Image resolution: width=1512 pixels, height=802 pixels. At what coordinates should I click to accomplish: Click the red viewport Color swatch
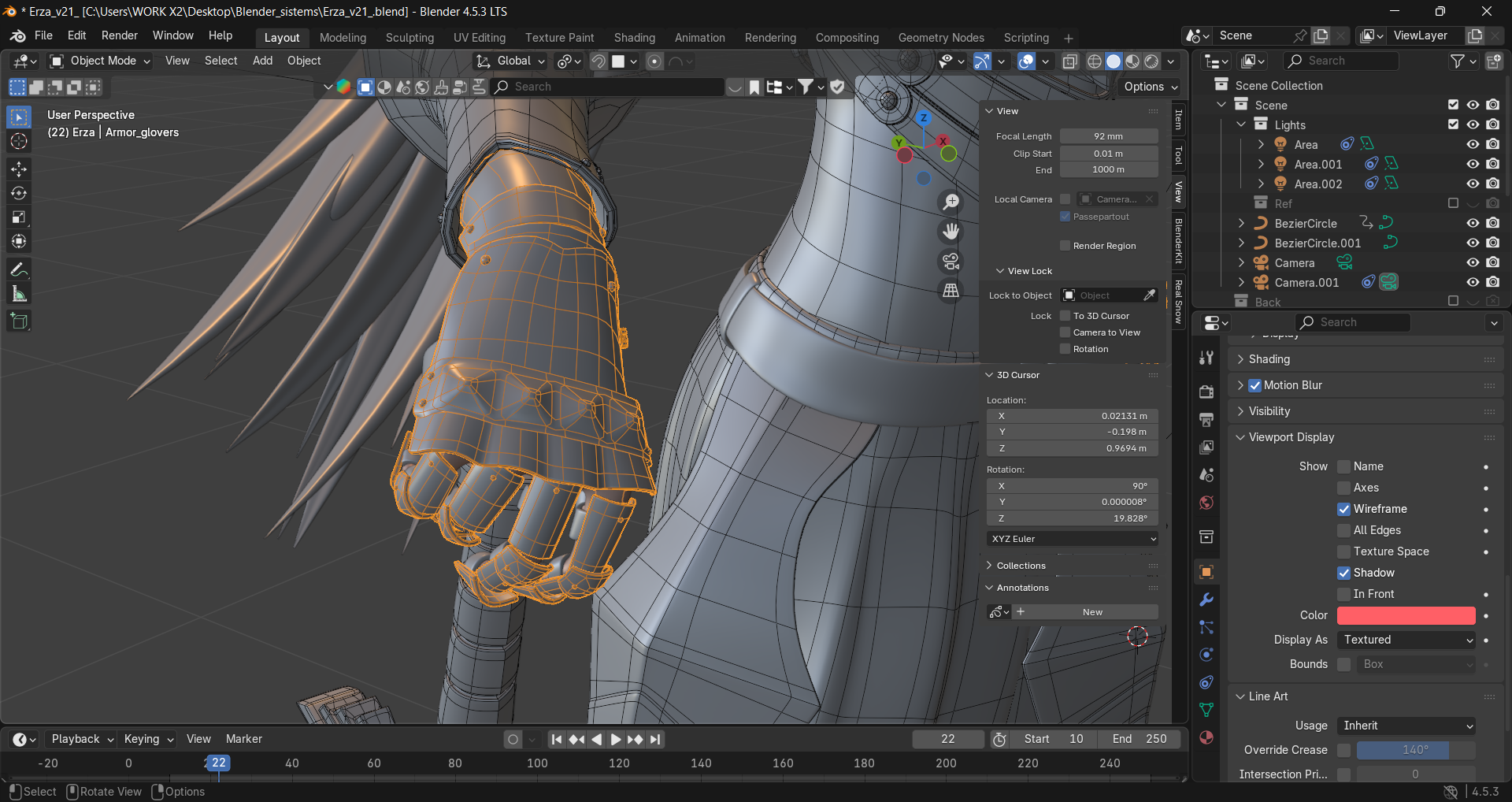coord(1406,615)
